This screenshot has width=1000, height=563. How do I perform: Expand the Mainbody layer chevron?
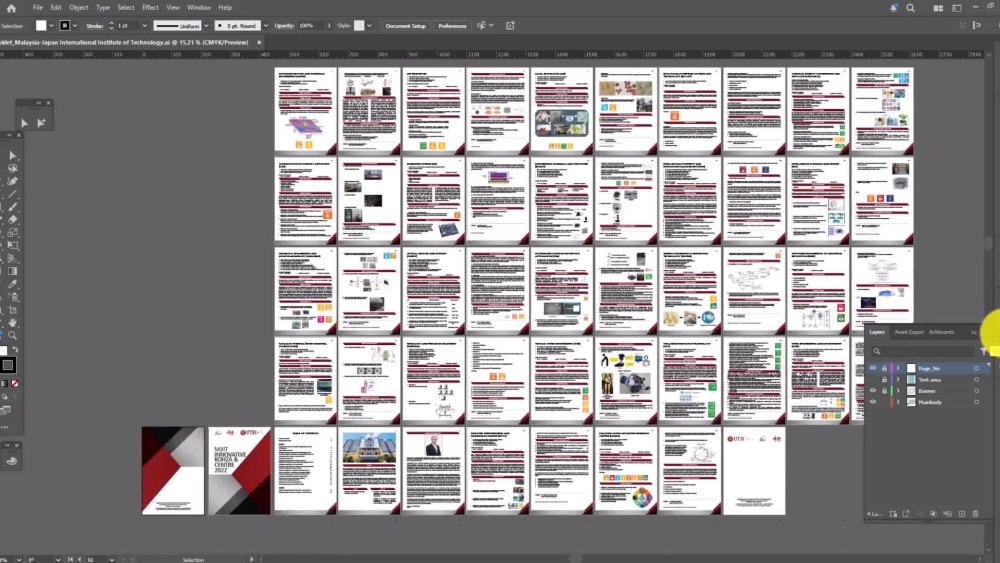[x=899, y=402]
